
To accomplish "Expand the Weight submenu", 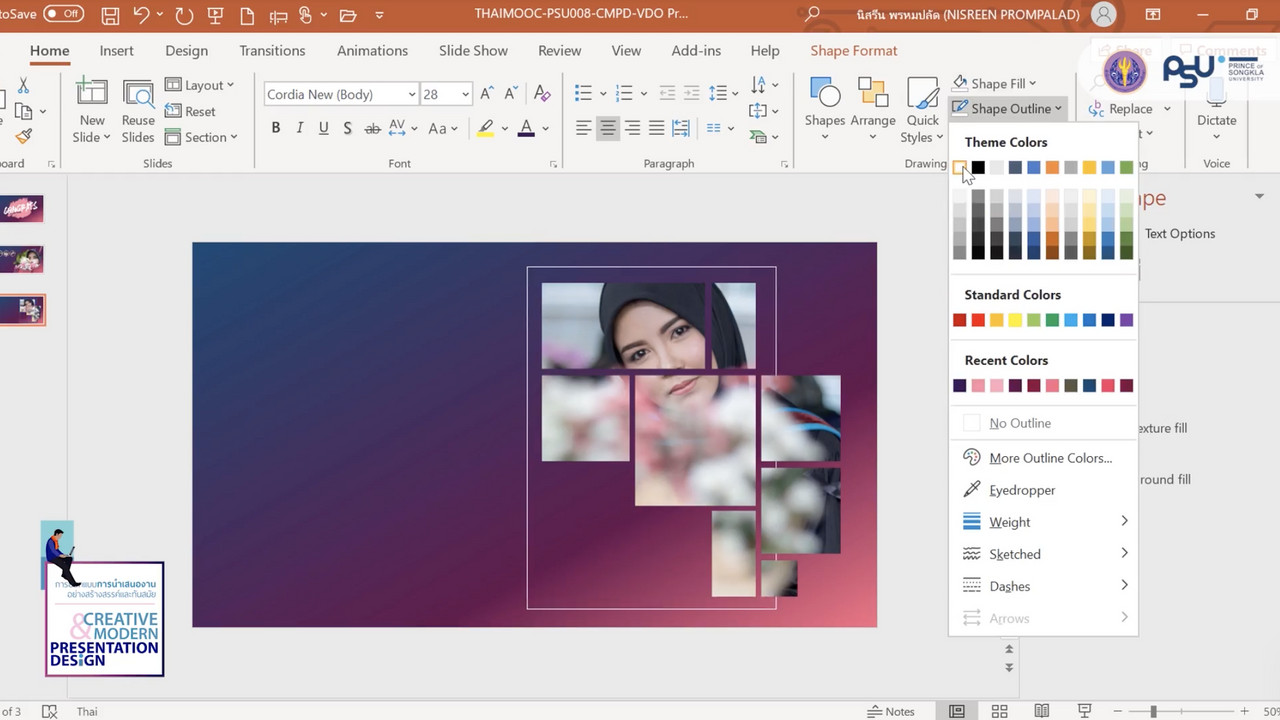I will [x=1043, y=522].
